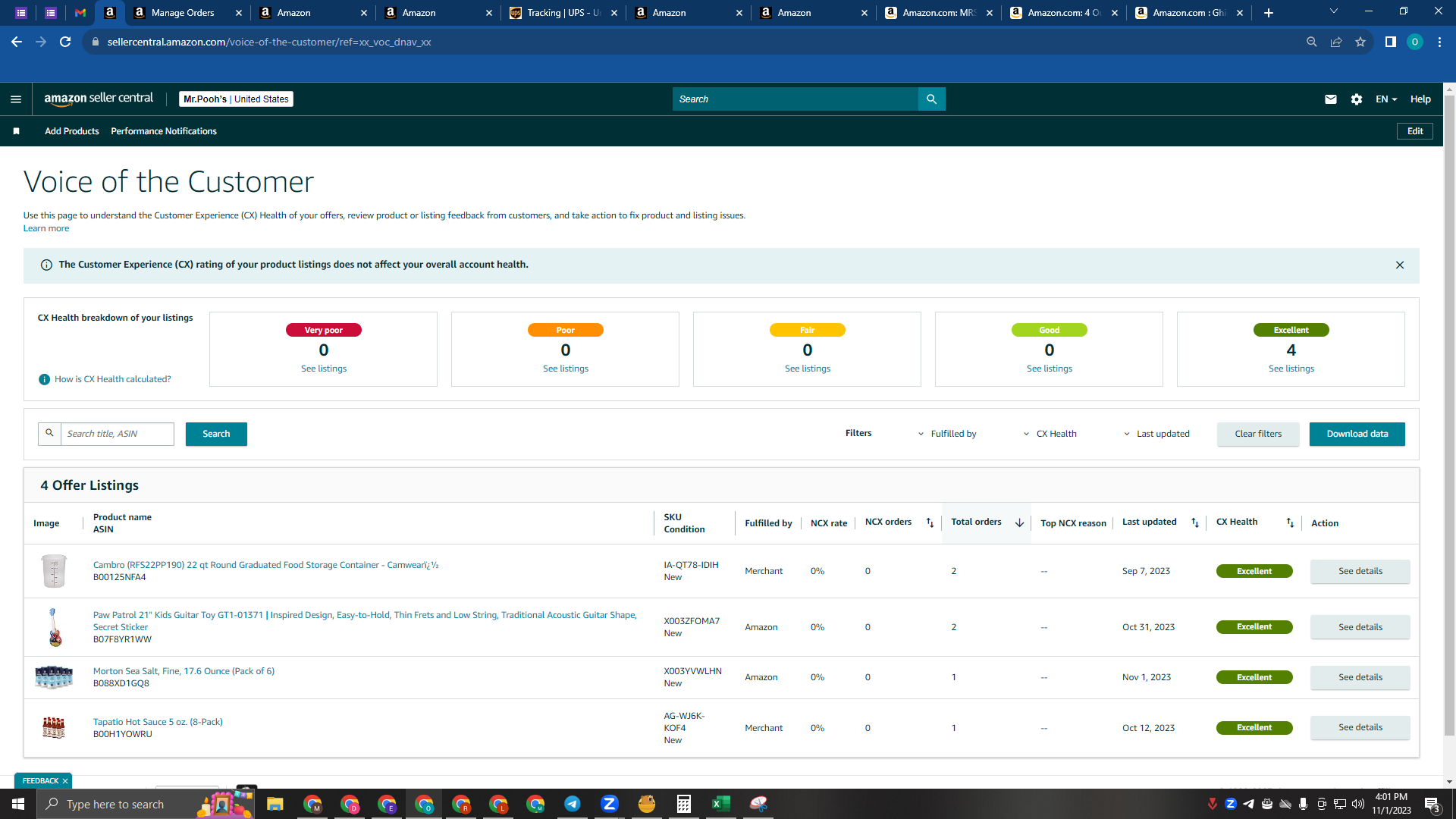The image size is (1456, 819).
Task: Open the browser three-dot menu
Action: 1439,42
